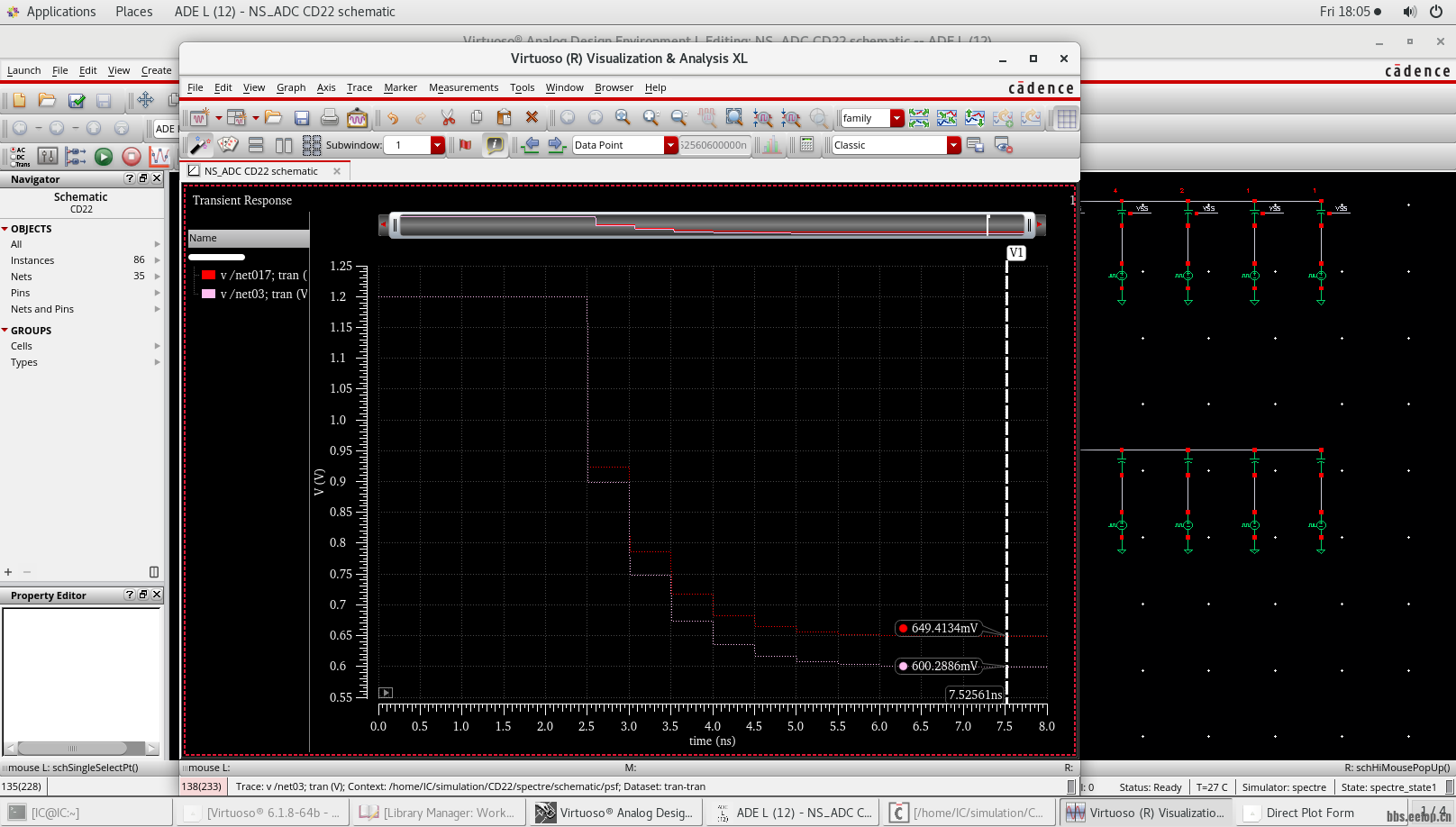Open the Data Point dropdown
The width and height of the screenshot is (1456, 827).
(670, 145)
